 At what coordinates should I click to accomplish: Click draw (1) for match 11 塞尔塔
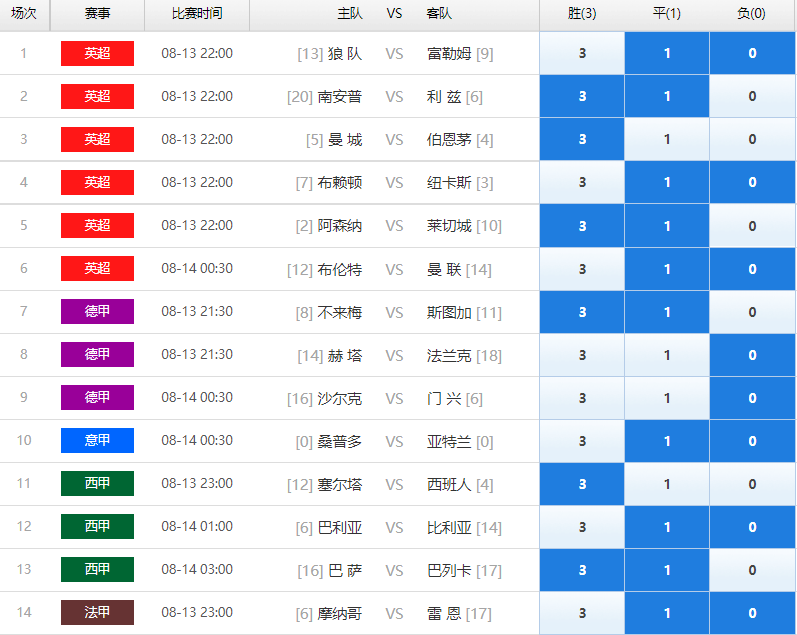[667, 484]
